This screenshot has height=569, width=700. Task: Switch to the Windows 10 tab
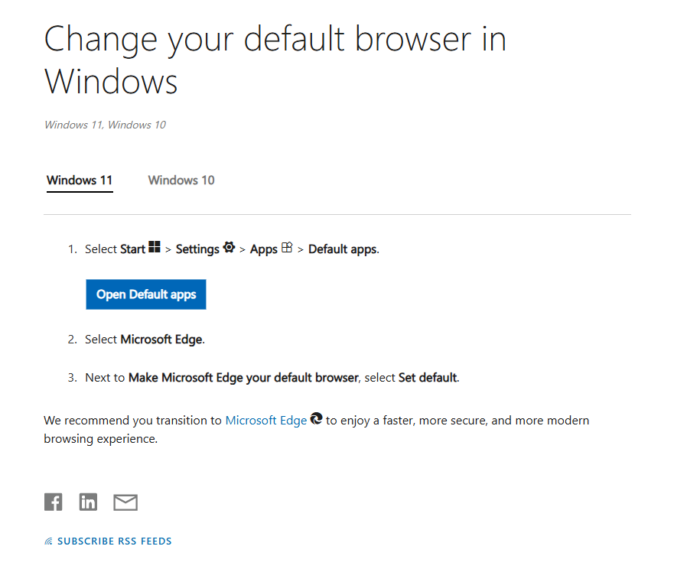(x=181, y=180)
